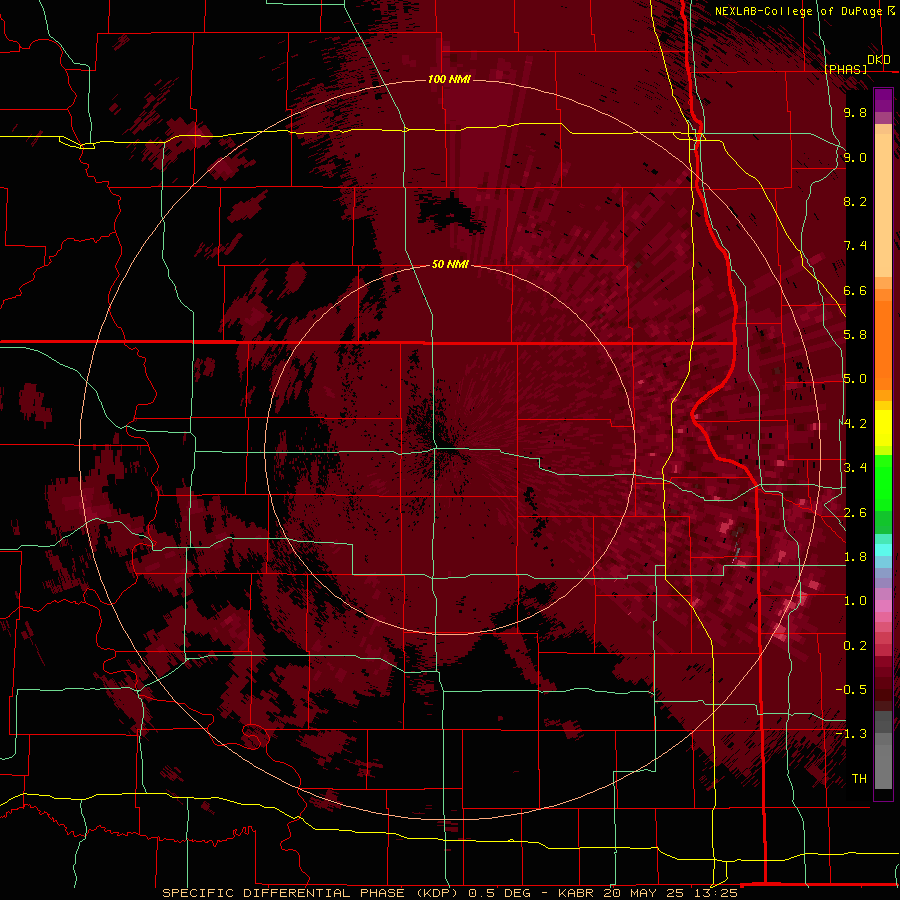The width and height of the screenshot is (900, 900).
Task: Select the 50 NMI range ring label
Action: (x=450, y=264)
